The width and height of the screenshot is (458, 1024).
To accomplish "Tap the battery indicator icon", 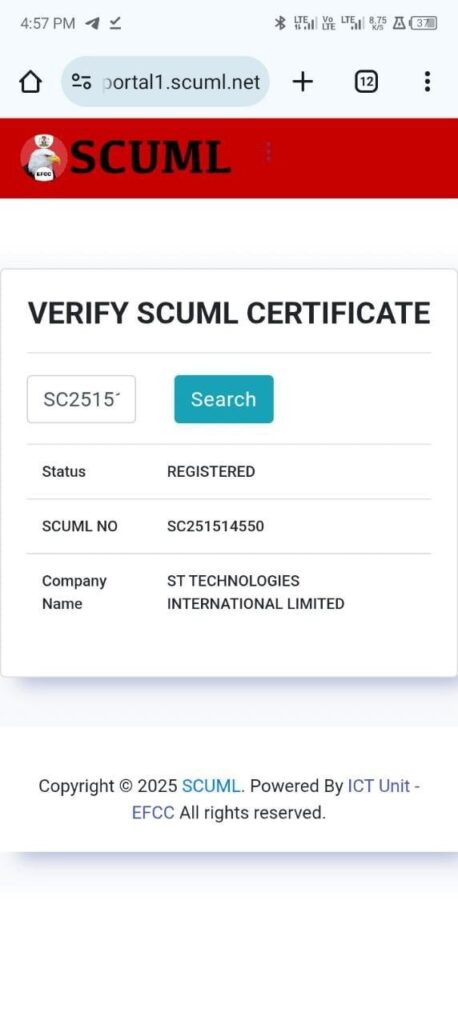I will tap(423, 24).
